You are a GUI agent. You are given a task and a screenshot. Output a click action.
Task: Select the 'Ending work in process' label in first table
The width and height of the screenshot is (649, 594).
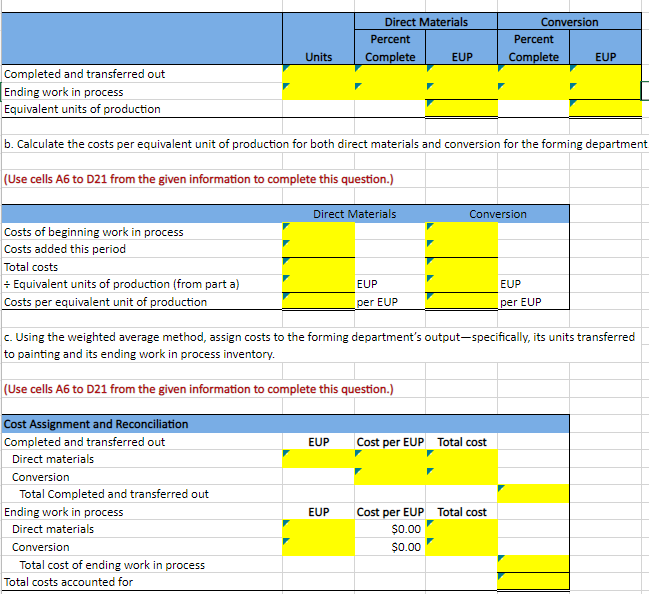63,91
